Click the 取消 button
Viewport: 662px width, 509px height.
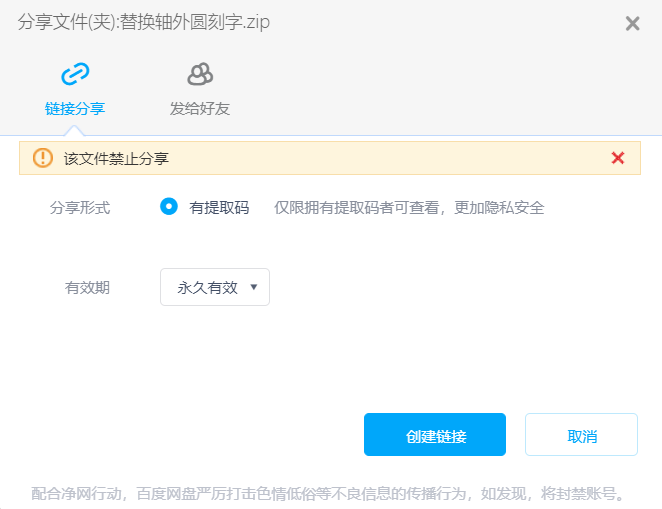(x=581, y=434)
